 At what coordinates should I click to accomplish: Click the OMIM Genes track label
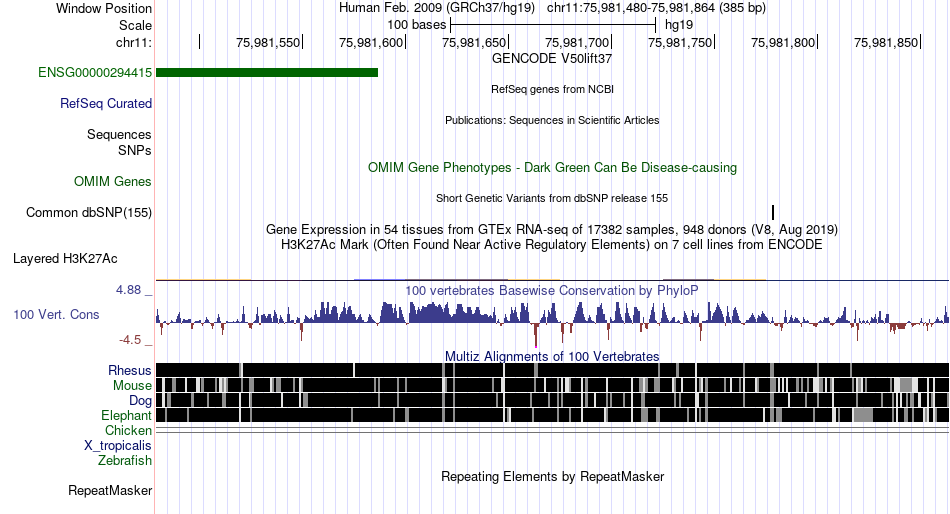[112, 181]
